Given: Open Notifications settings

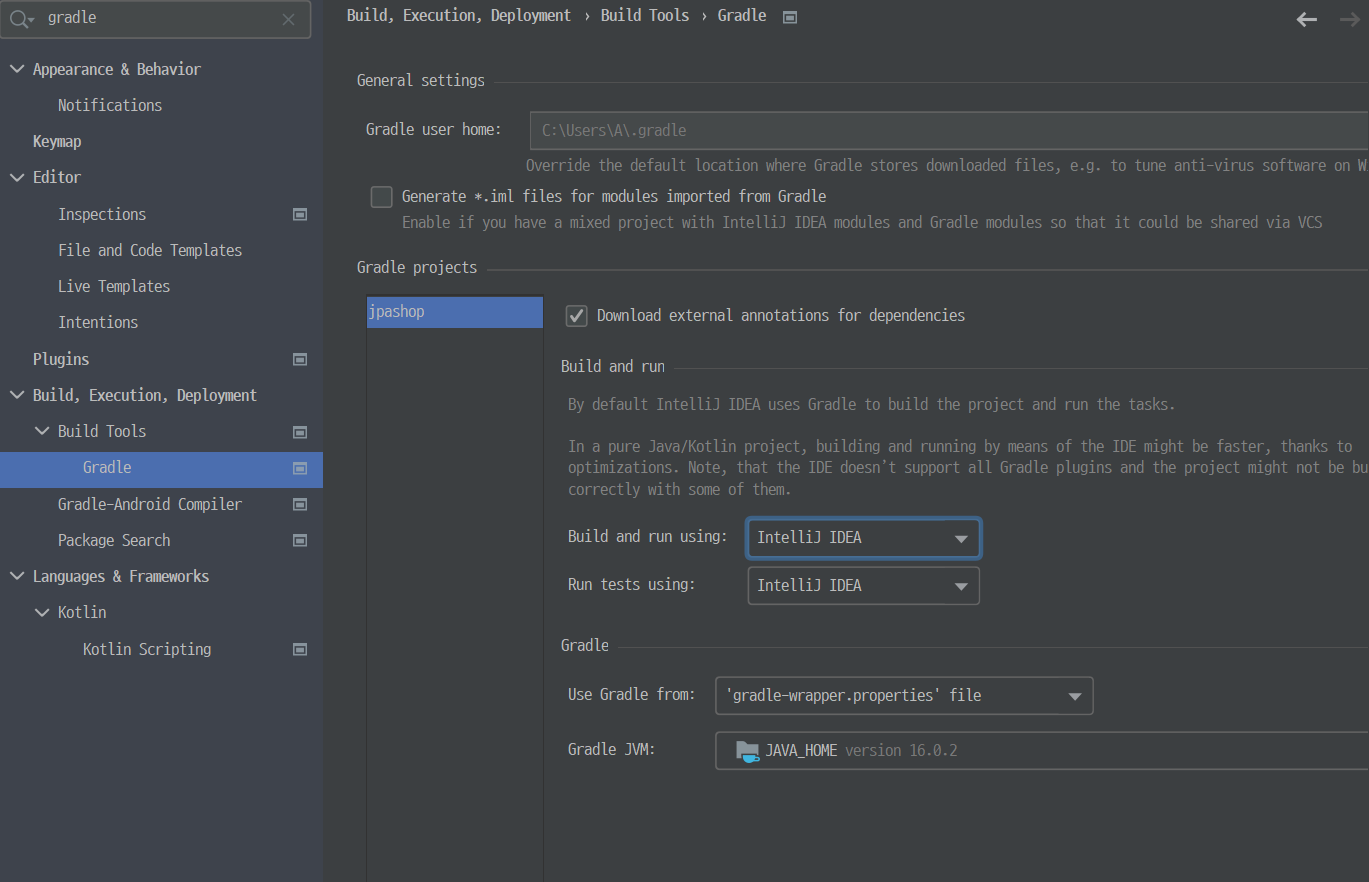Looking at the screenshot, I should (x=110, y=105).
